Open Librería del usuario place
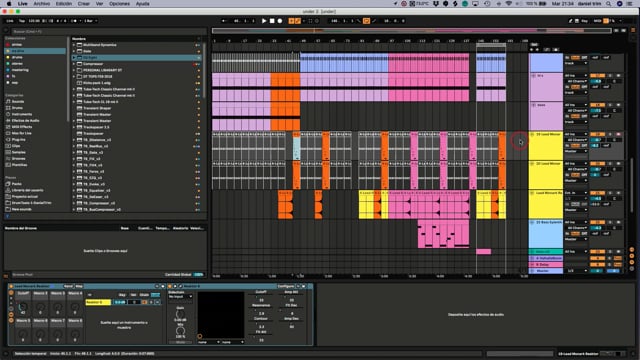This screenshot has width=640, height=360. (x=24, y=190)
